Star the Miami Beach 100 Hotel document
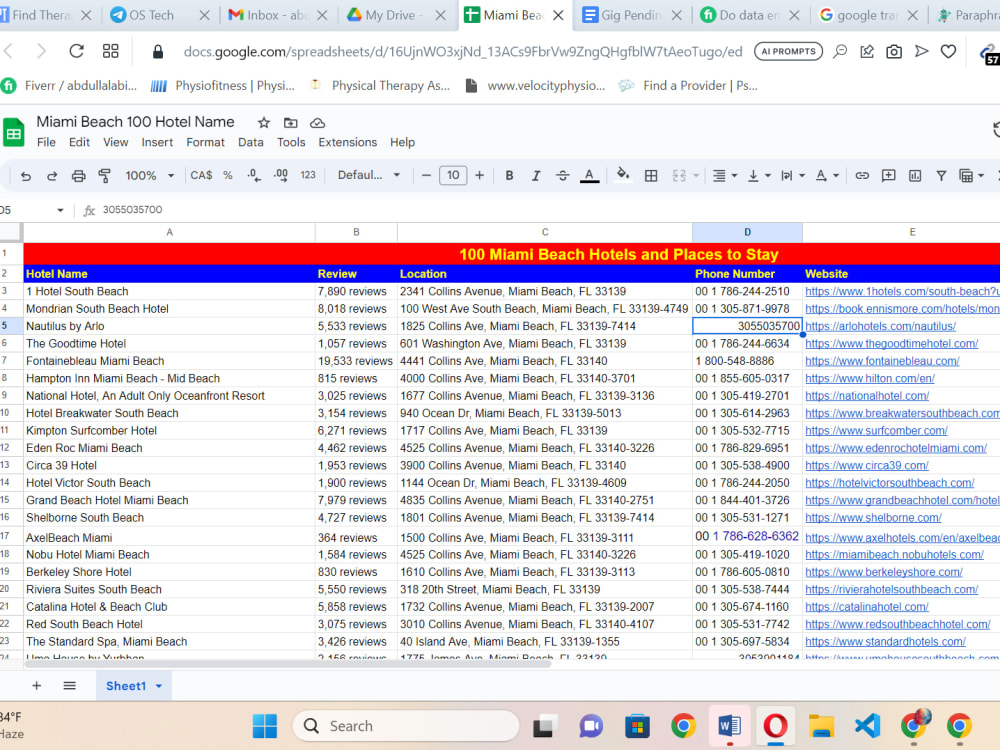 [263, 122]
